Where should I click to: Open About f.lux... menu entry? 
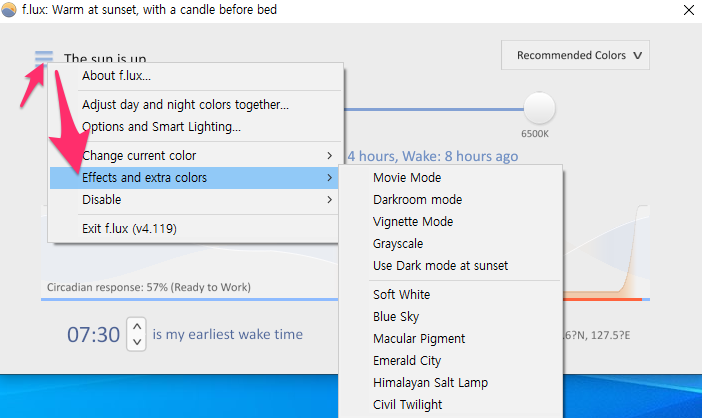click(194, 76)
